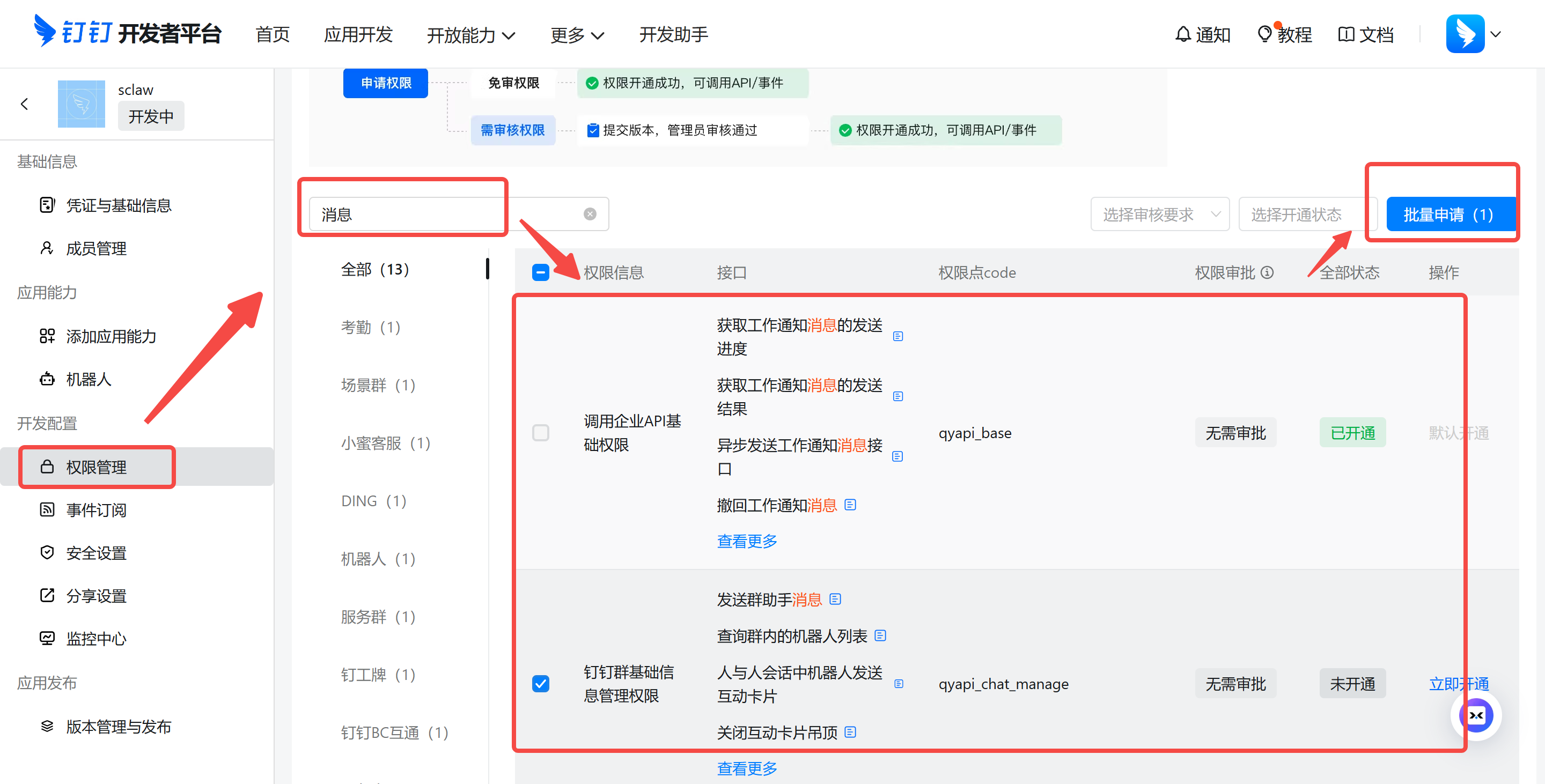The height and width of the screenshot is (784, 1545).
Task: Open the 选择审核要求 dropdown
Action: 1159,214
